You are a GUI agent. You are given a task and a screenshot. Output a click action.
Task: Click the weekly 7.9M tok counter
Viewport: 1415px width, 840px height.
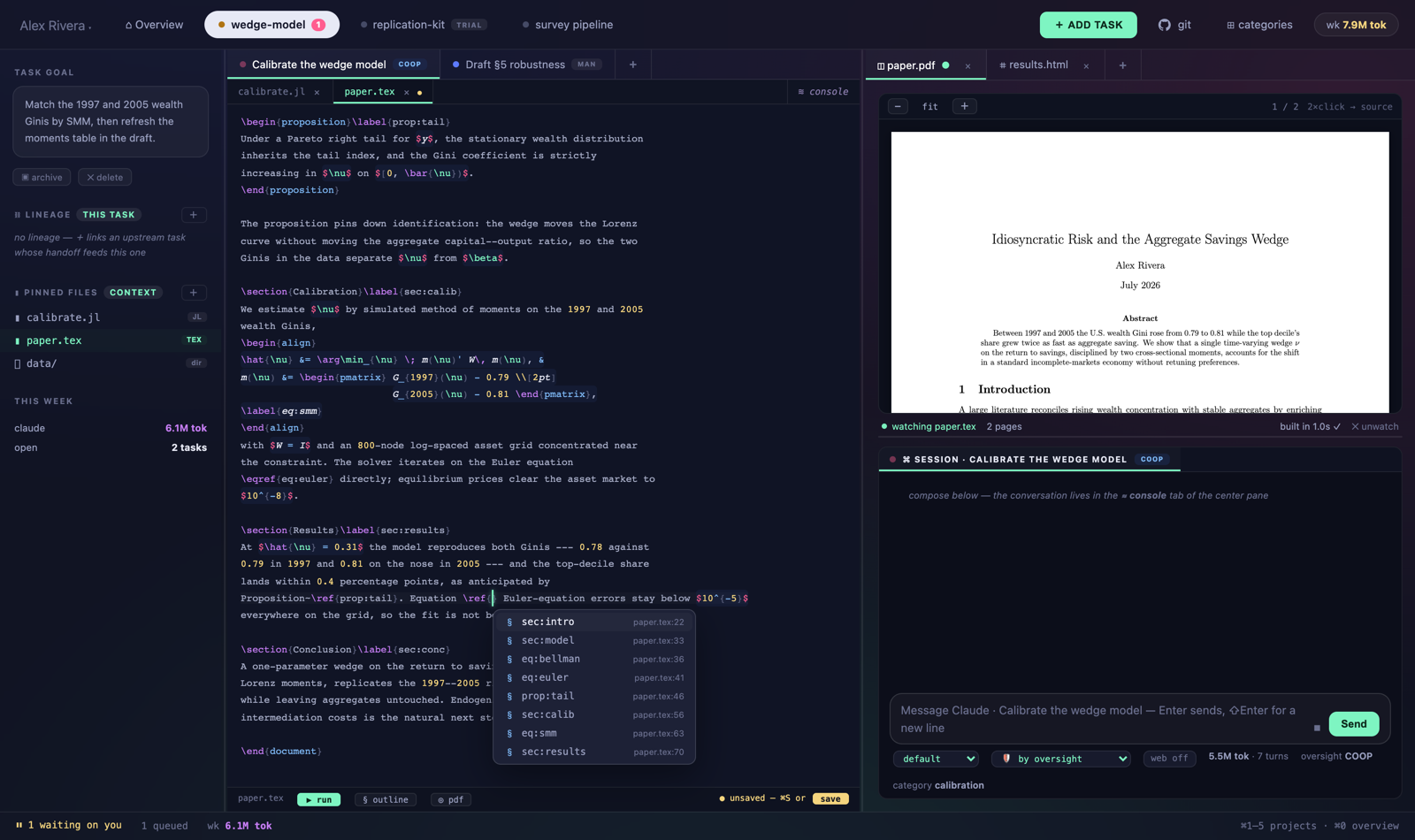[x=1356, y=25]
